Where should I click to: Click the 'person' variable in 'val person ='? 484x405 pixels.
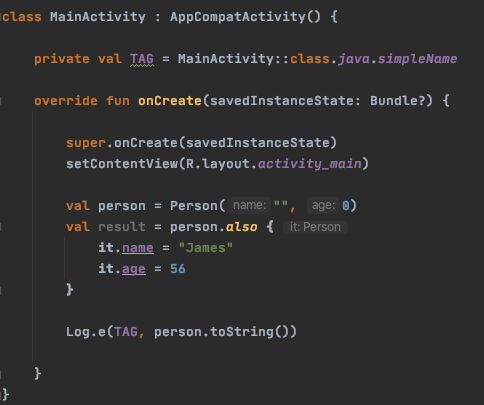coord(122,206)
